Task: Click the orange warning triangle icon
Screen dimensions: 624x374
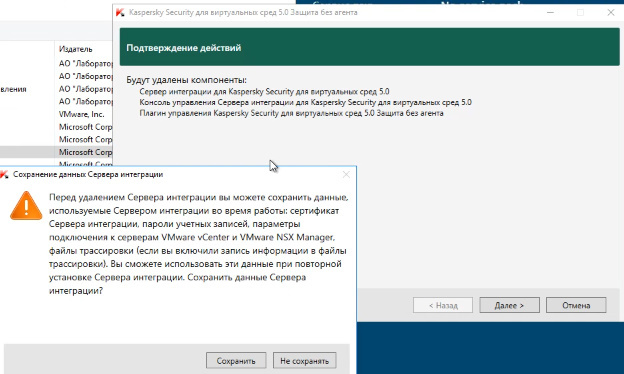Action: coord(26,206)
